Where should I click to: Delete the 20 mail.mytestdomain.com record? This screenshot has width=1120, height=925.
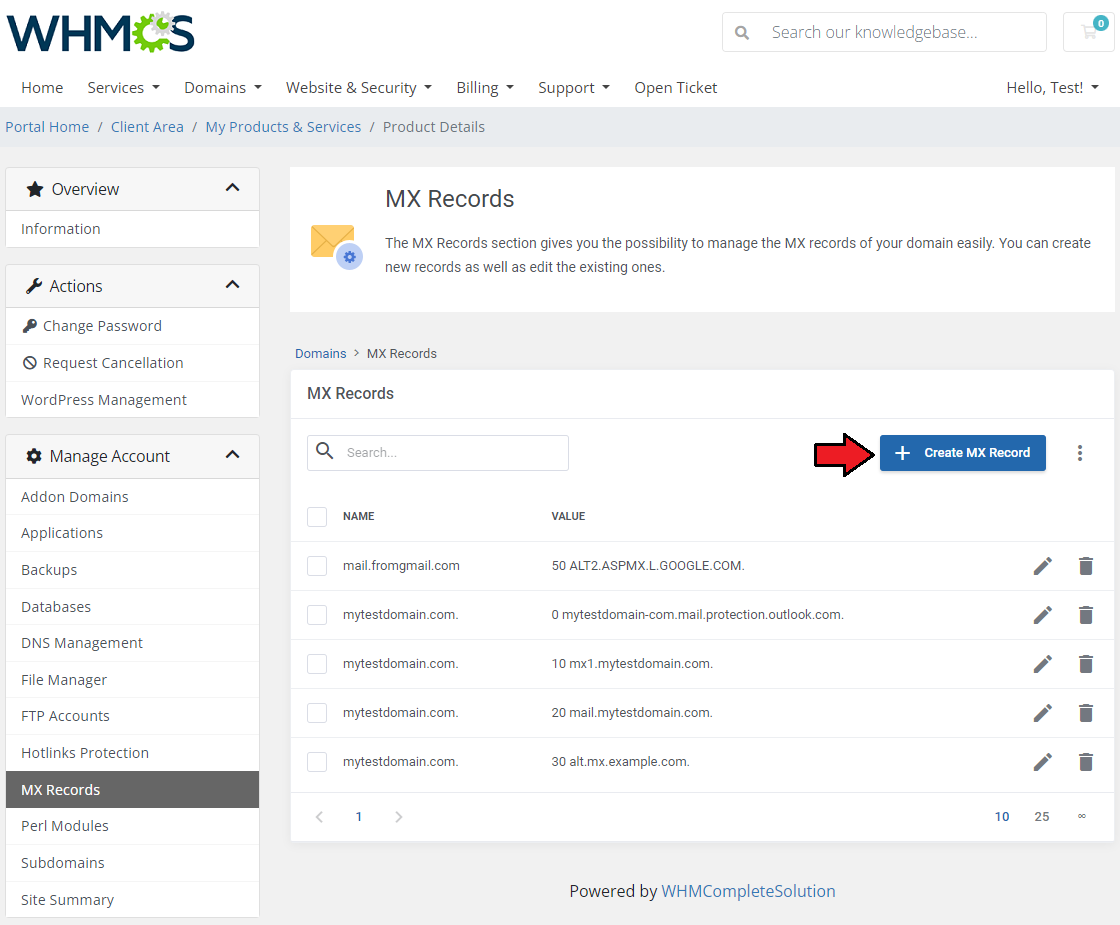(1086, 713)
